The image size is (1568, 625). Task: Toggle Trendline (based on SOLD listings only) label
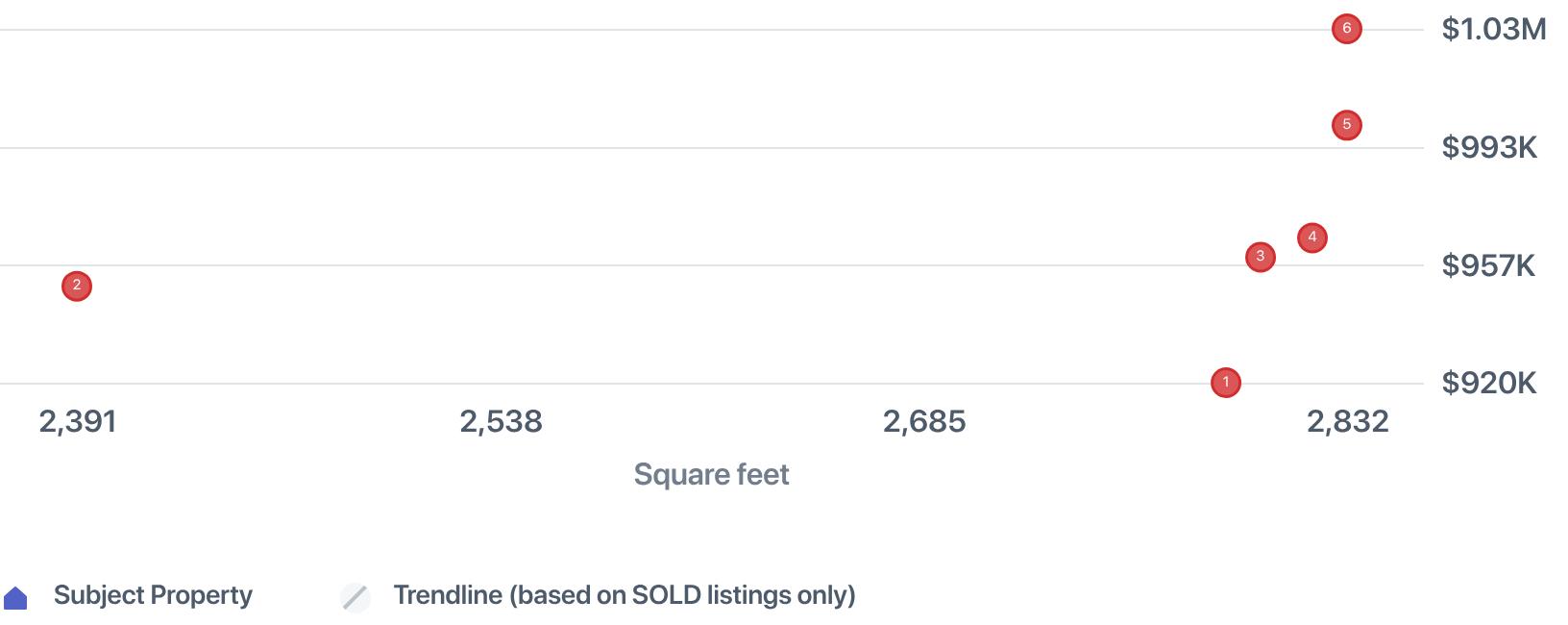[624, 595]
